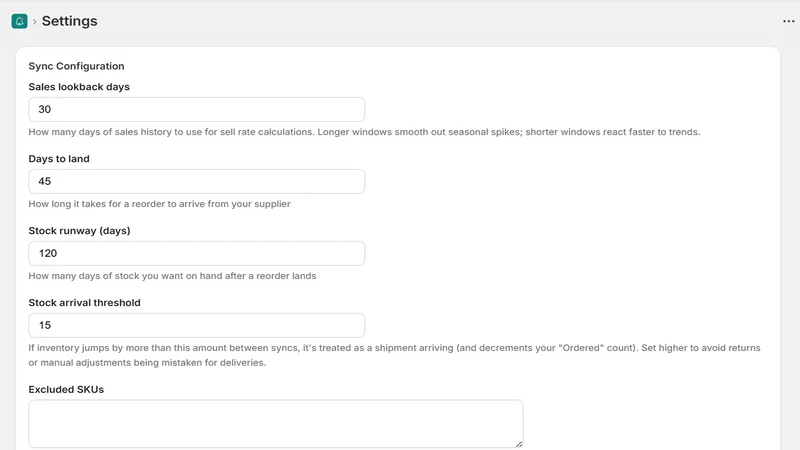Click the Settings page title
Viewport: 800px width, 450px height.
click(x=69, y=21)
